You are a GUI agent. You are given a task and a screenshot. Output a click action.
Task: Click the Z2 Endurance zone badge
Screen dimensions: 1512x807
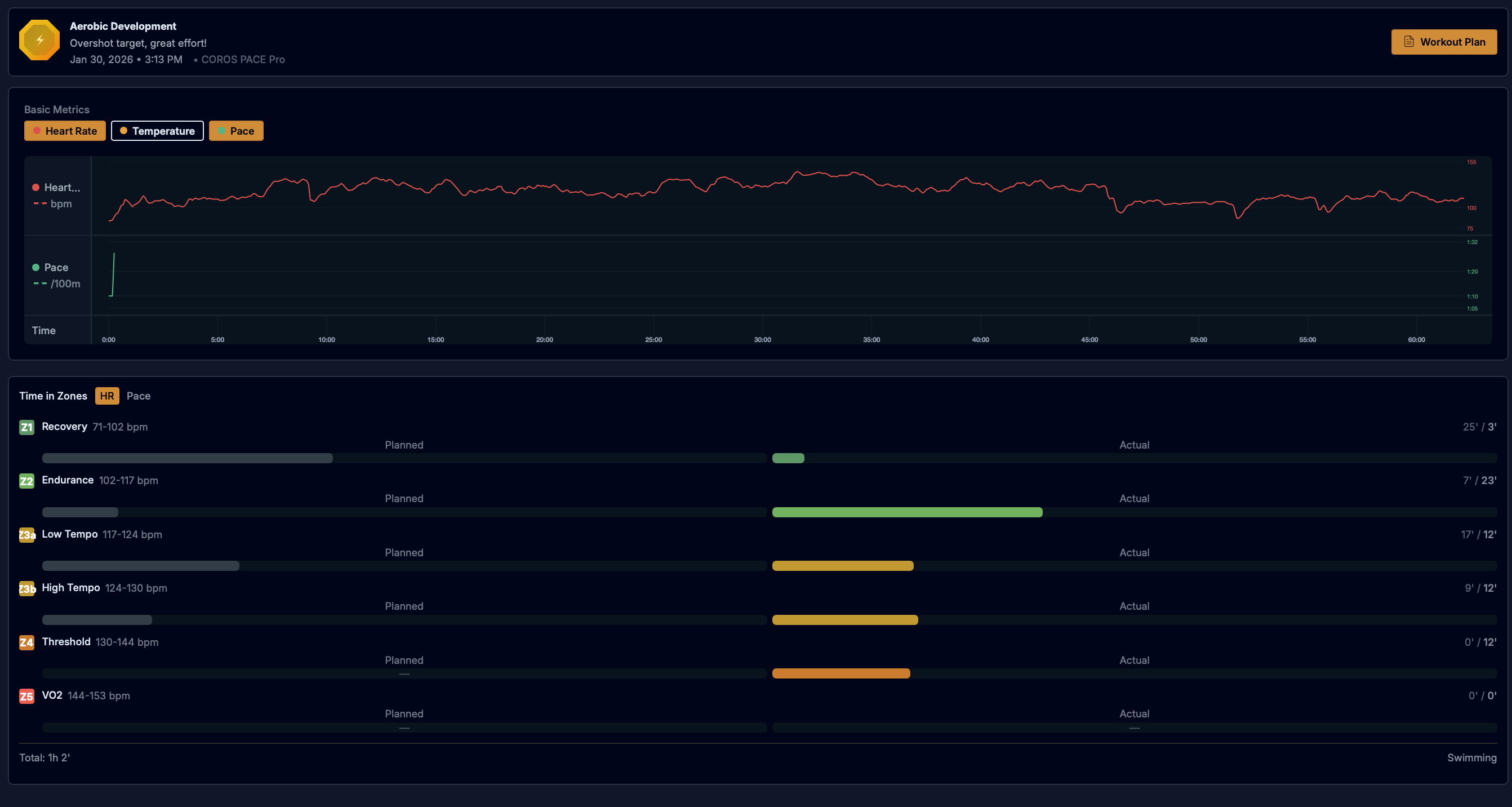click(x=26, y=481)
